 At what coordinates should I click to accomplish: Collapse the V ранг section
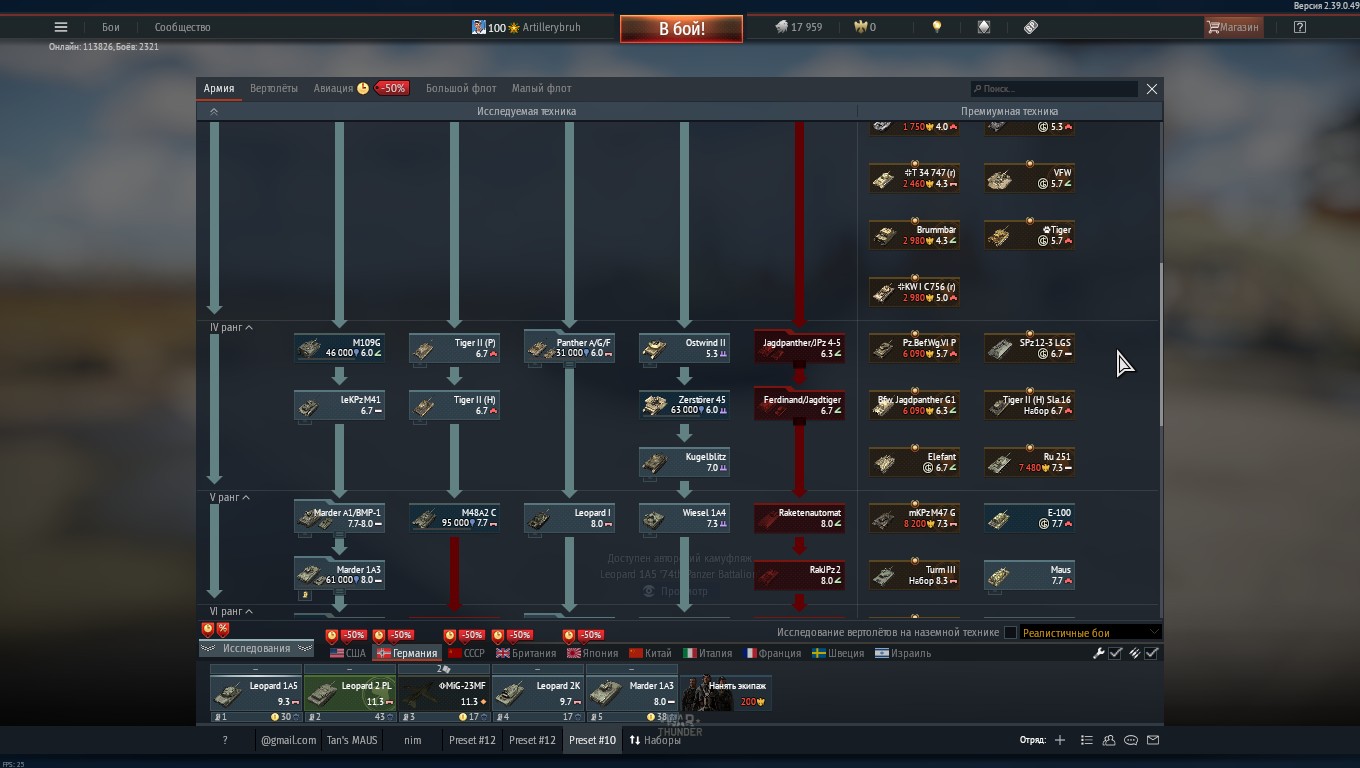point(229,497)
